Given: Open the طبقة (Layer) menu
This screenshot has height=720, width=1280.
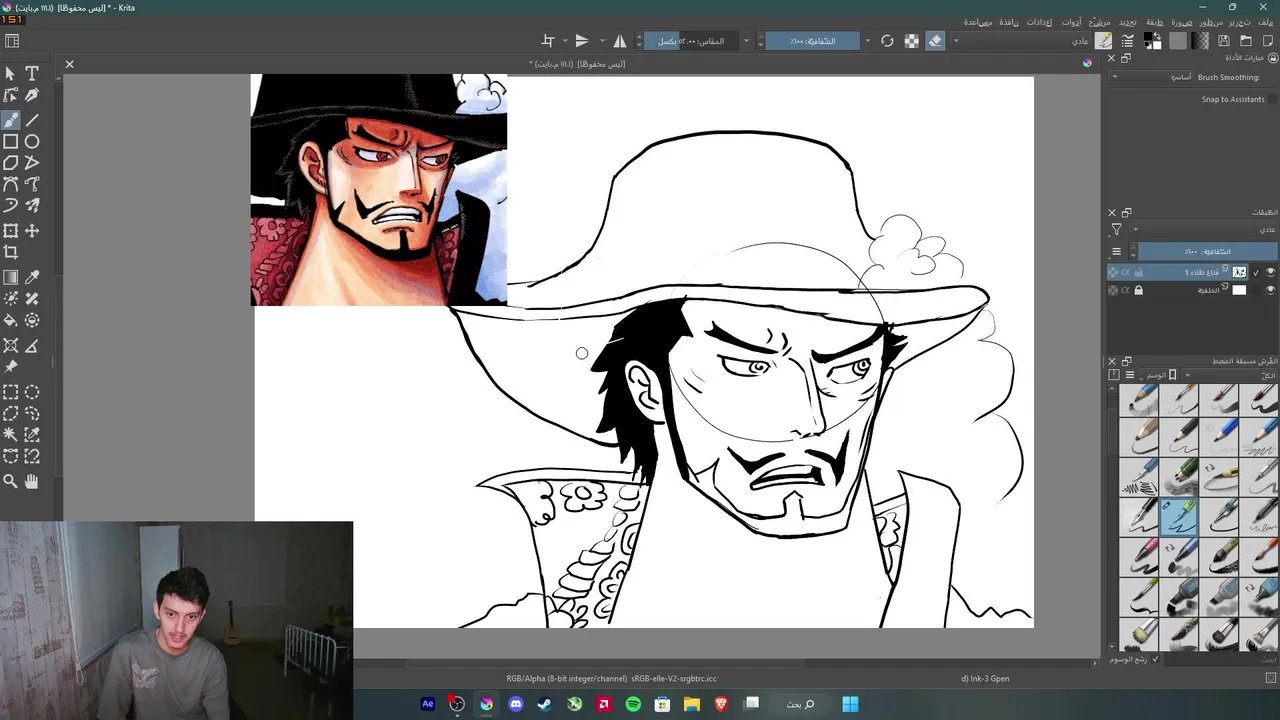Looking at the screenshot, I should [x=1155, y=21].
